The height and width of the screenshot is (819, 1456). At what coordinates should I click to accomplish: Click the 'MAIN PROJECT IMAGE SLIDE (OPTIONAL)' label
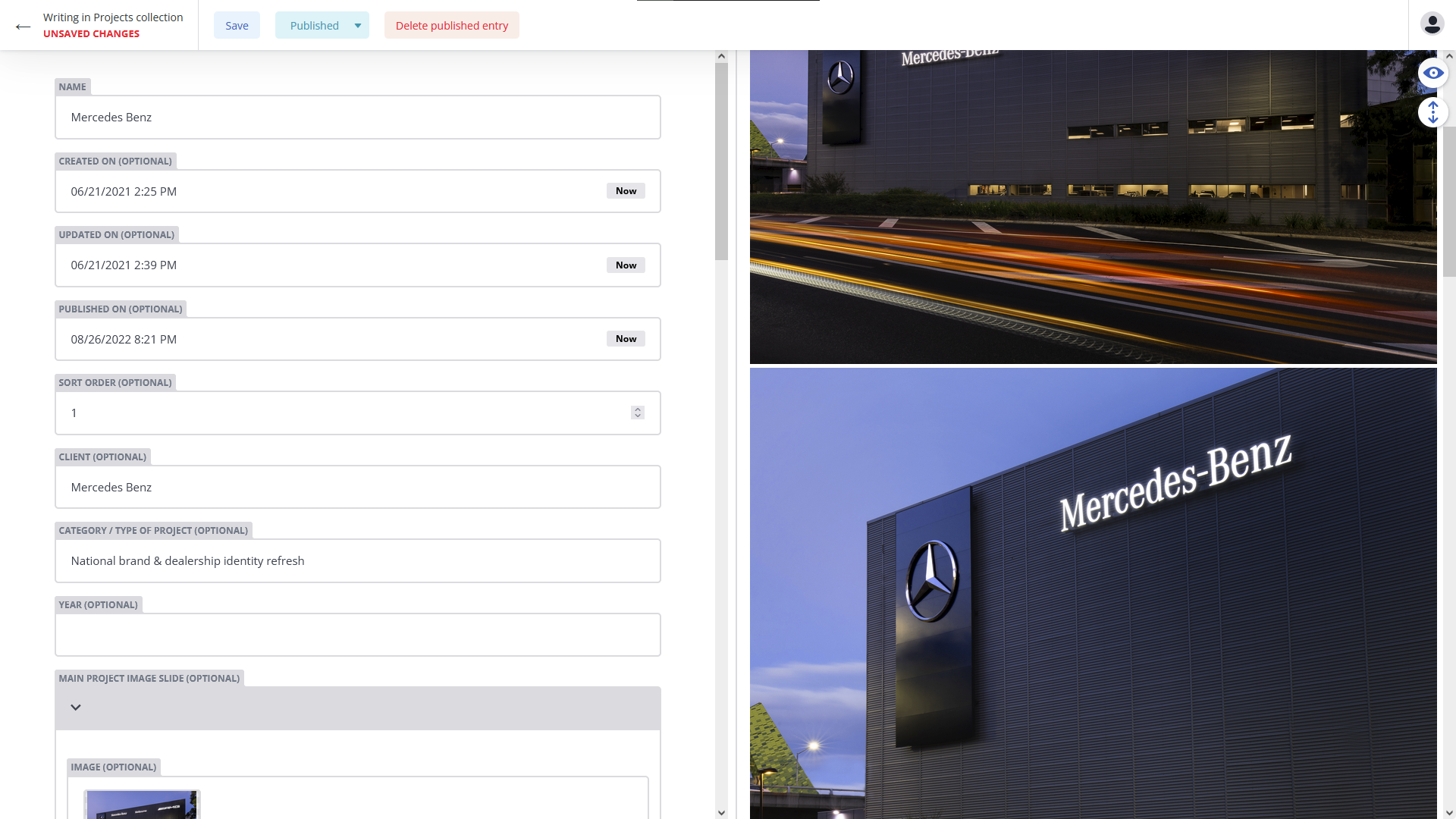coord(149,679)
